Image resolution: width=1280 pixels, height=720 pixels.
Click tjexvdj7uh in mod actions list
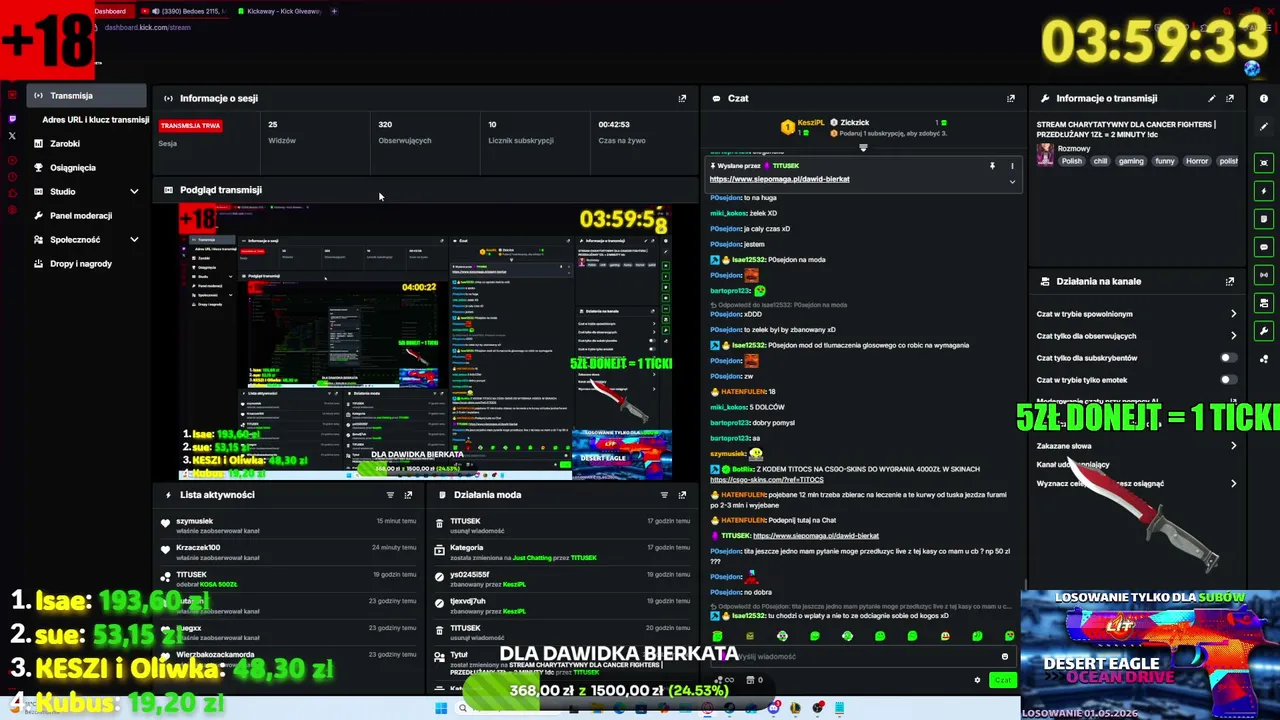pyautogui.click(x=468, y=602)
